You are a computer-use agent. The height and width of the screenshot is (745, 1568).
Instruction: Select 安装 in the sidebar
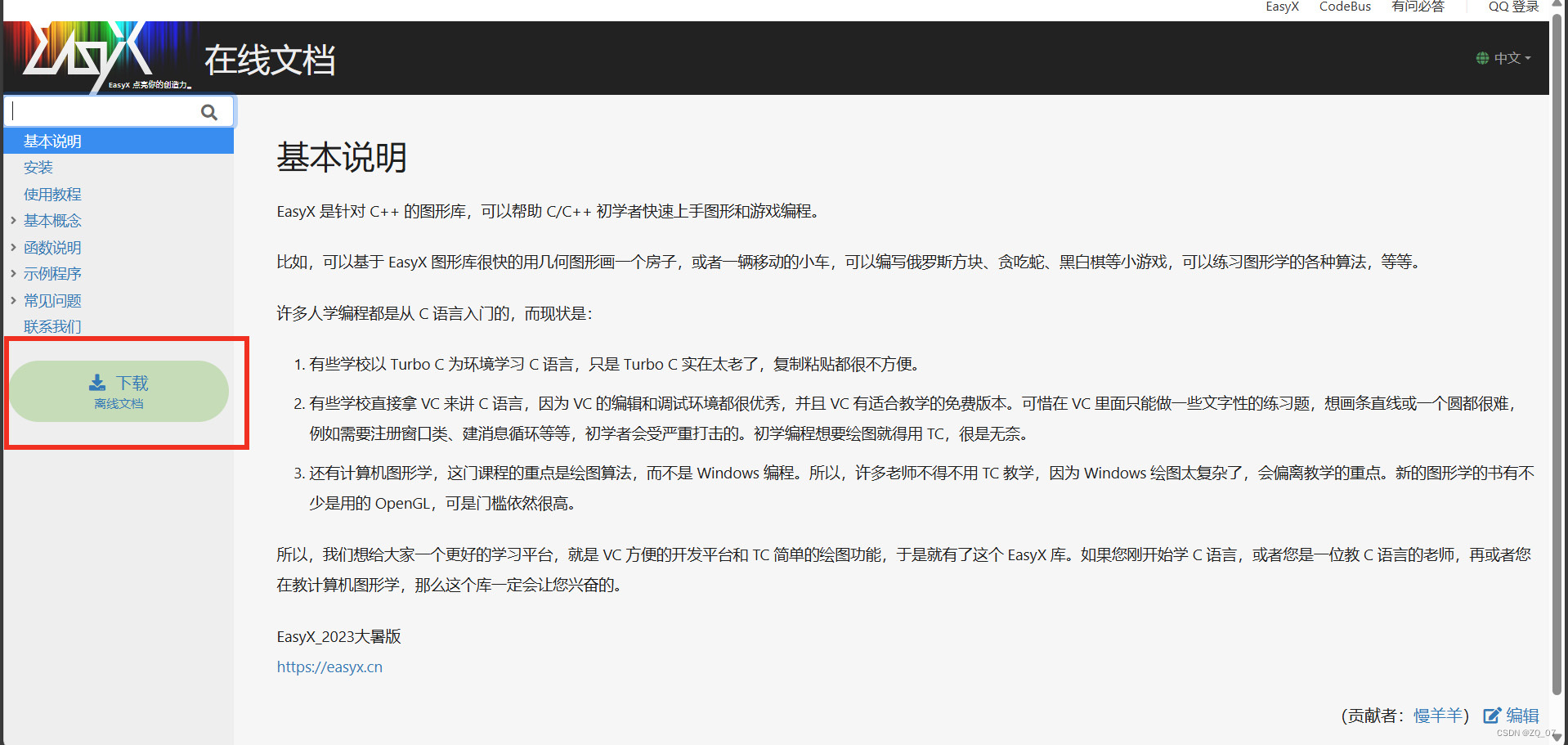38,167
